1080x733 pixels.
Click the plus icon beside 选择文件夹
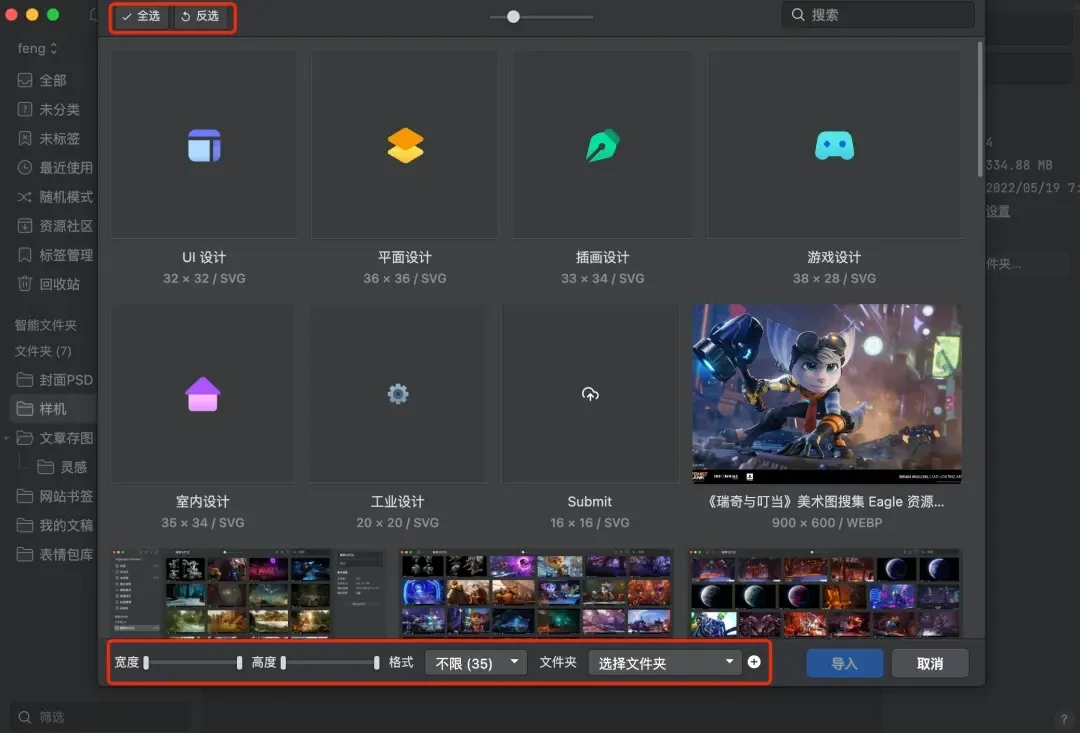754,662
